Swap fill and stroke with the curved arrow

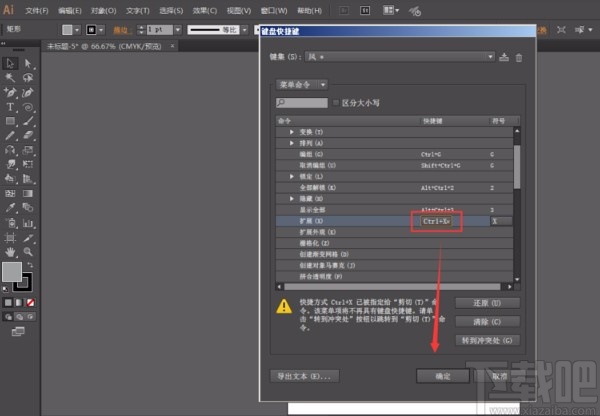(x=30, y=265)
